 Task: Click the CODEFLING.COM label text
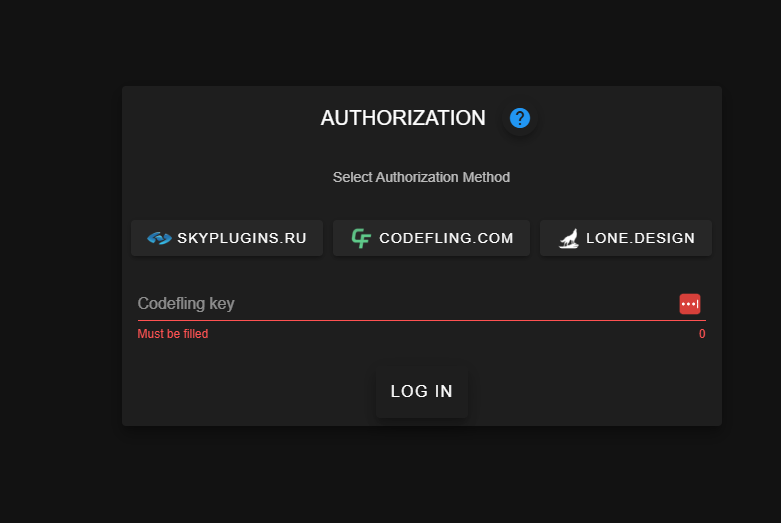[x=446, y=239]
